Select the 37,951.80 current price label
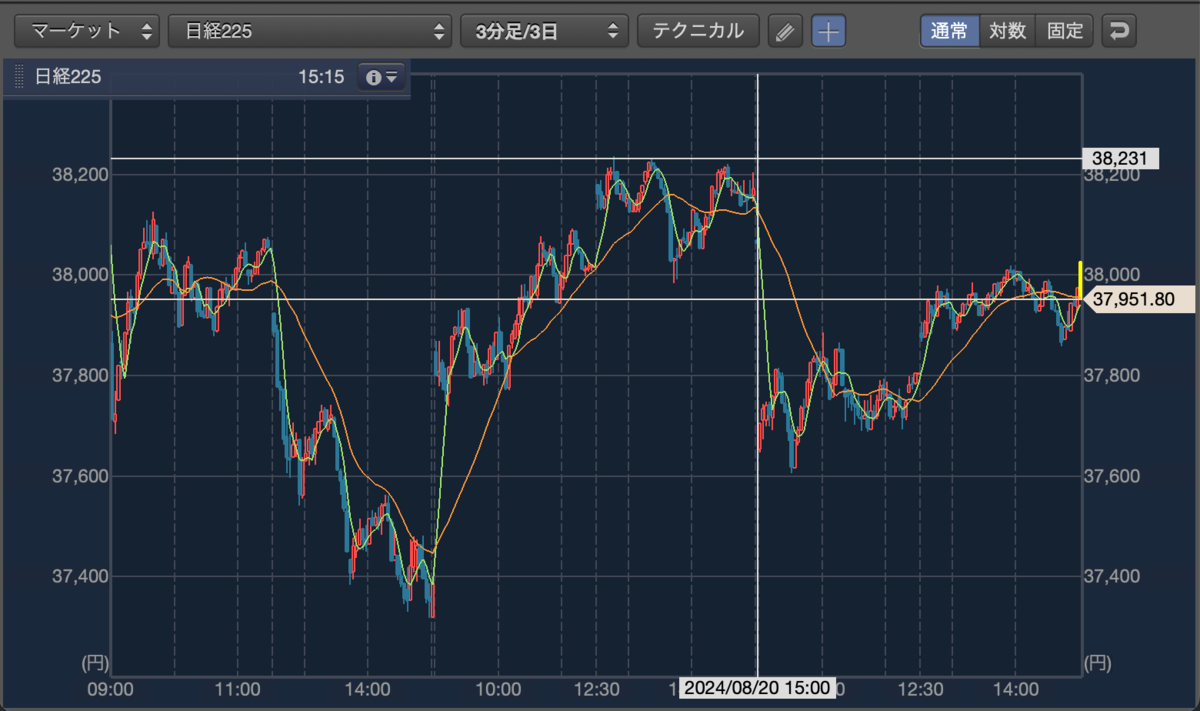The width and height of the screenshot is (1200, 711). pyautogui.click(x=1139, y=299)
